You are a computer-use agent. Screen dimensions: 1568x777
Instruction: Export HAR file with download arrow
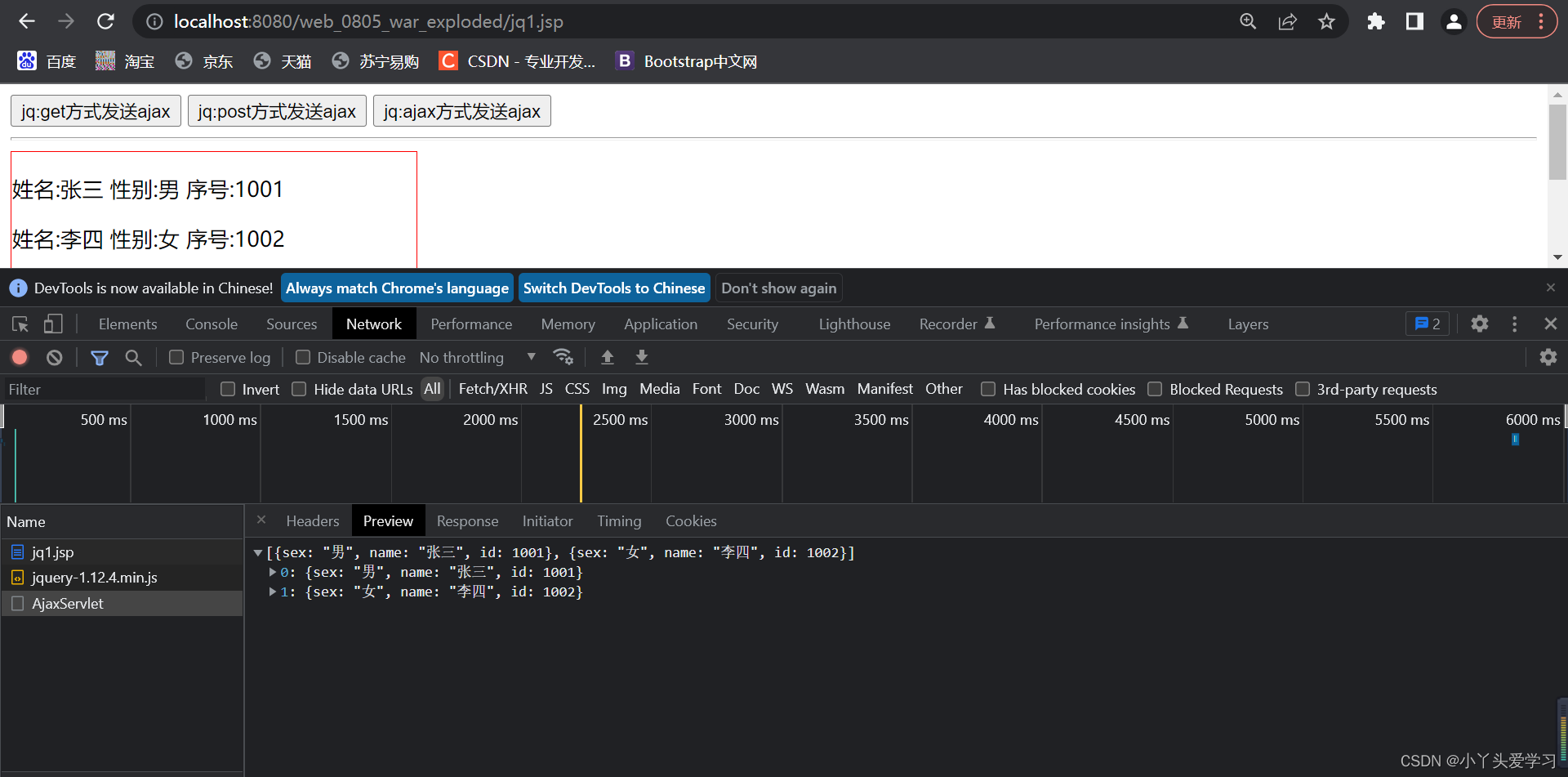click(642, 357)
